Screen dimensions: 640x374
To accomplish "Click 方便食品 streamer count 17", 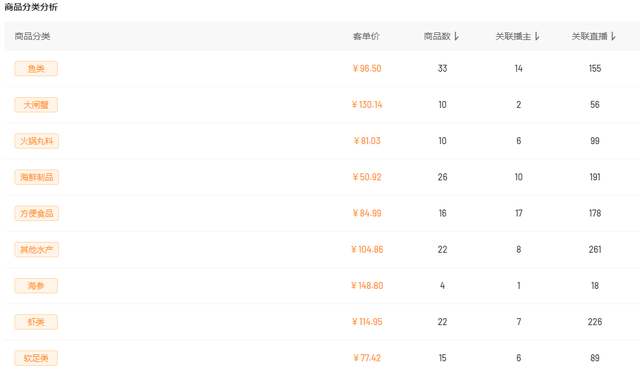I will pyautogui.click(x=518, y=213).
